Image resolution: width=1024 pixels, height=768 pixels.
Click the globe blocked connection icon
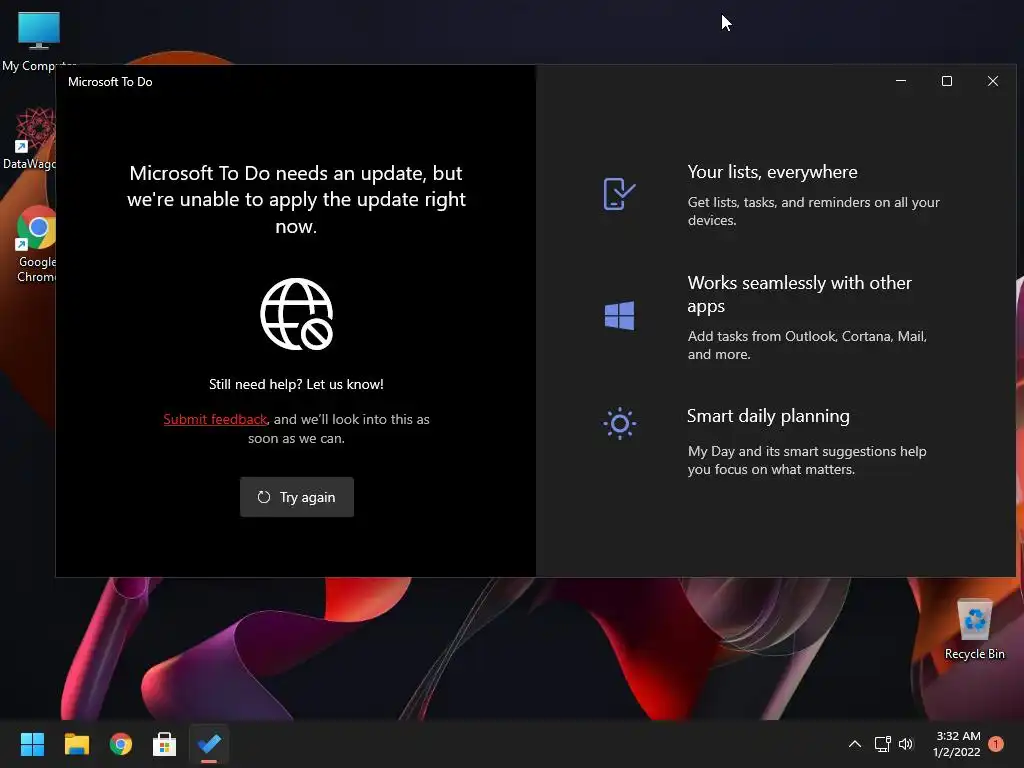(x=296, y=314)
